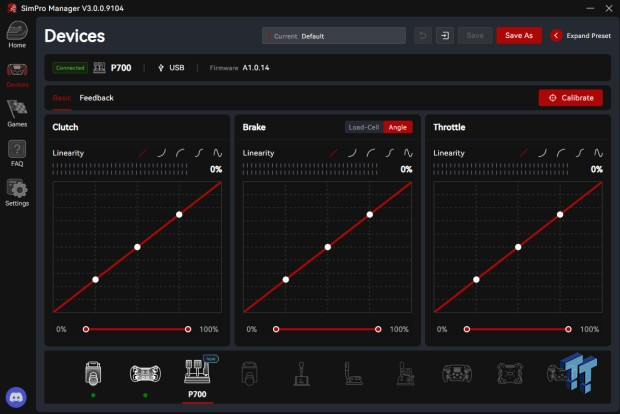
Task: Open the Games sidebar section
Action: point(17,114)
